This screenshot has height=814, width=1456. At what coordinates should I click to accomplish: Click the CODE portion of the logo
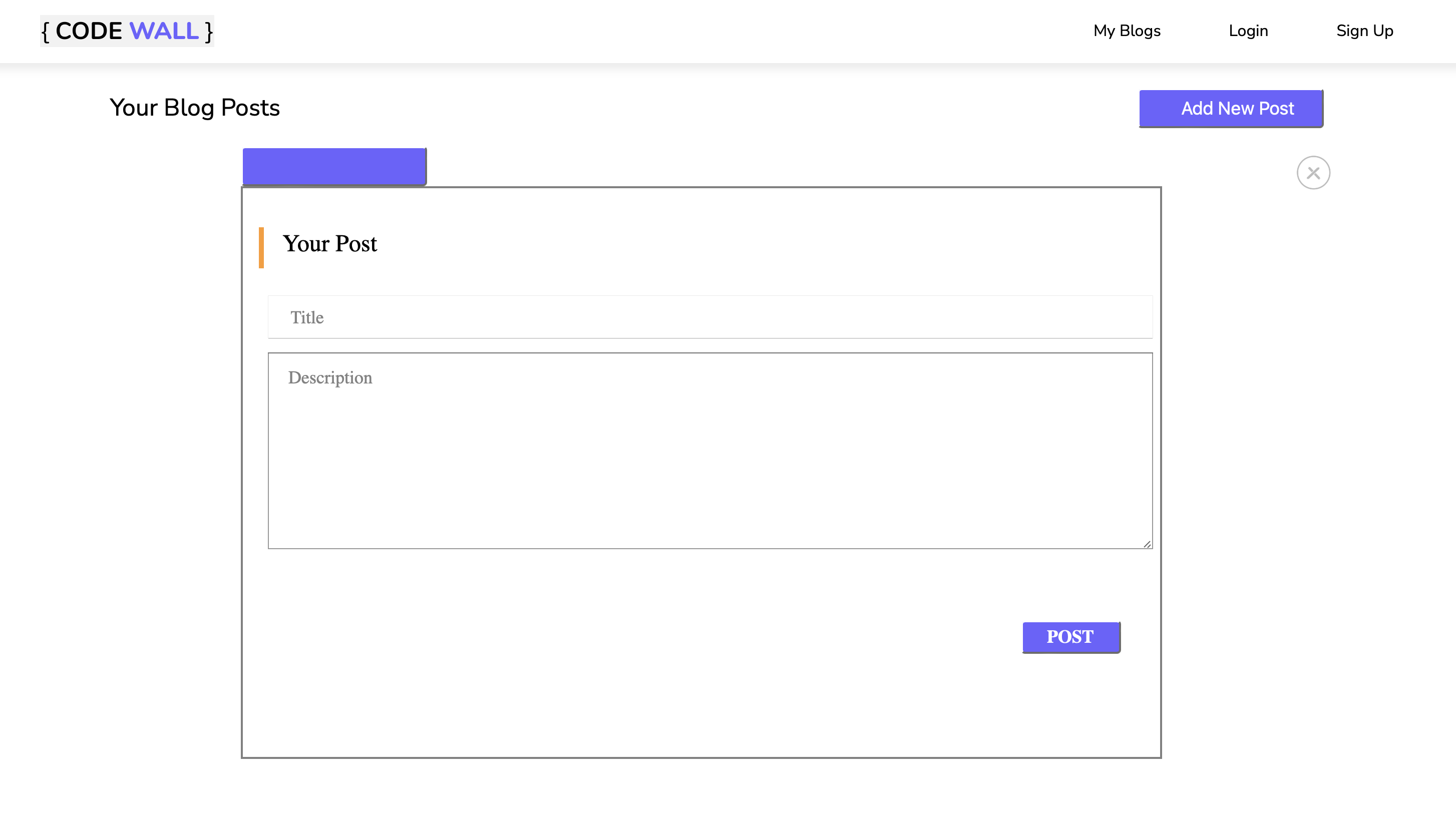pos(91,31)
